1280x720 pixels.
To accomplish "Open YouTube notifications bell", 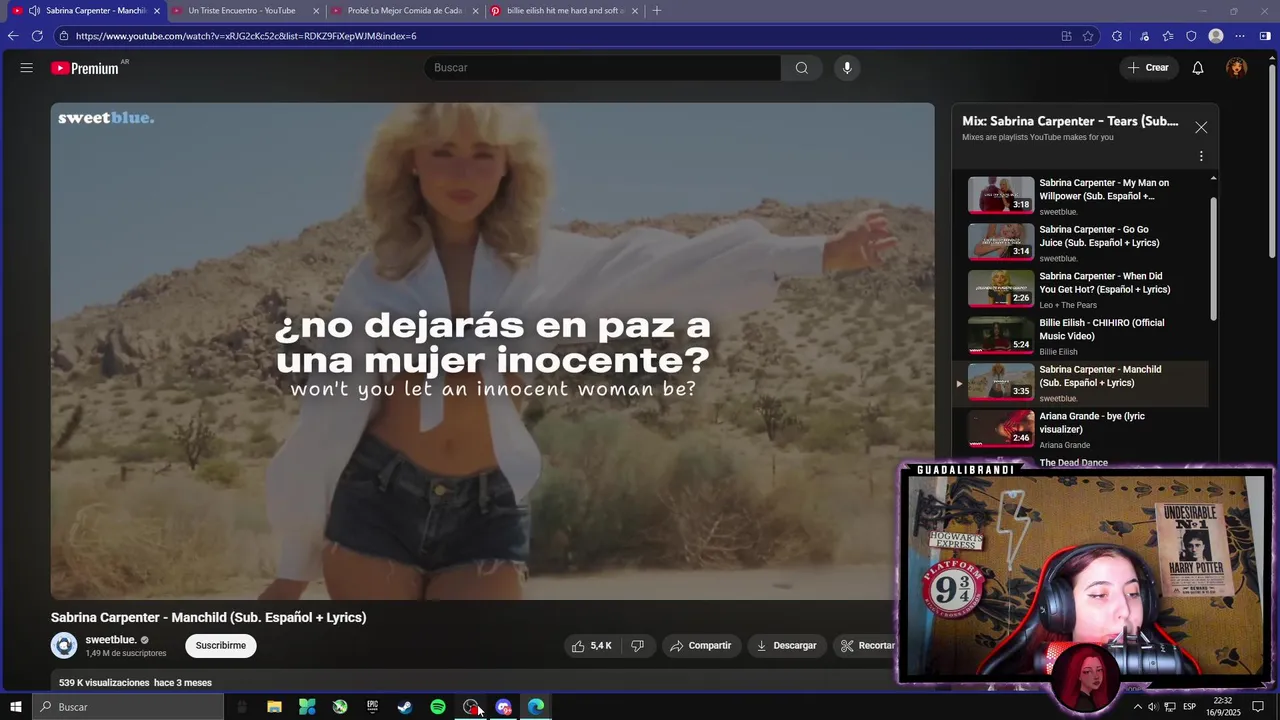I will point(1198,68).
